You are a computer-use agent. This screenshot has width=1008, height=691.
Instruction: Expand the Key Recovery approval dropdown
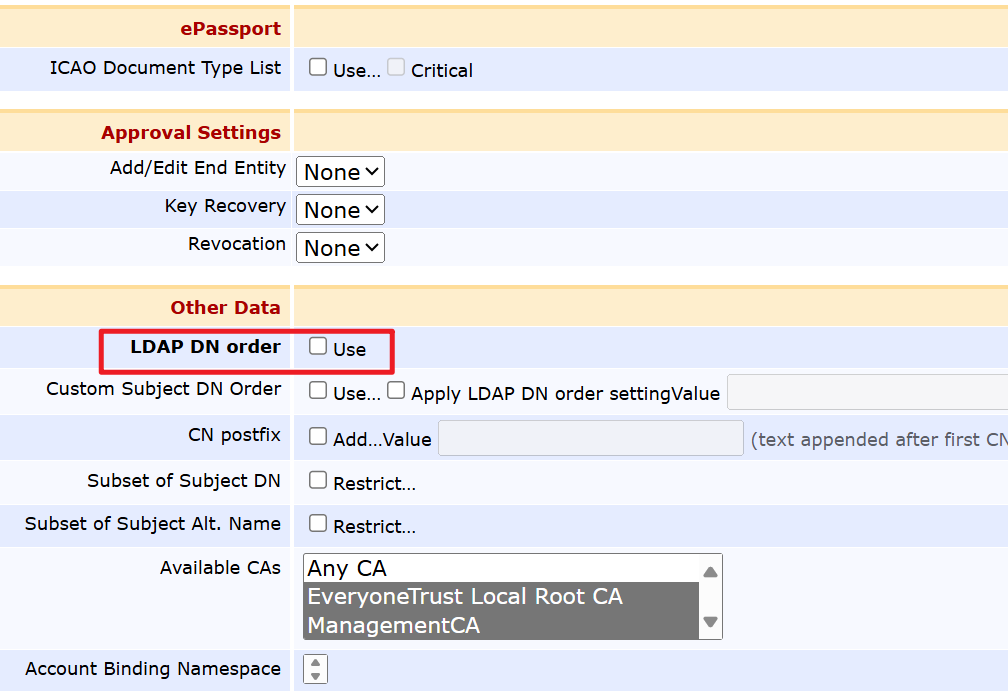340,210
